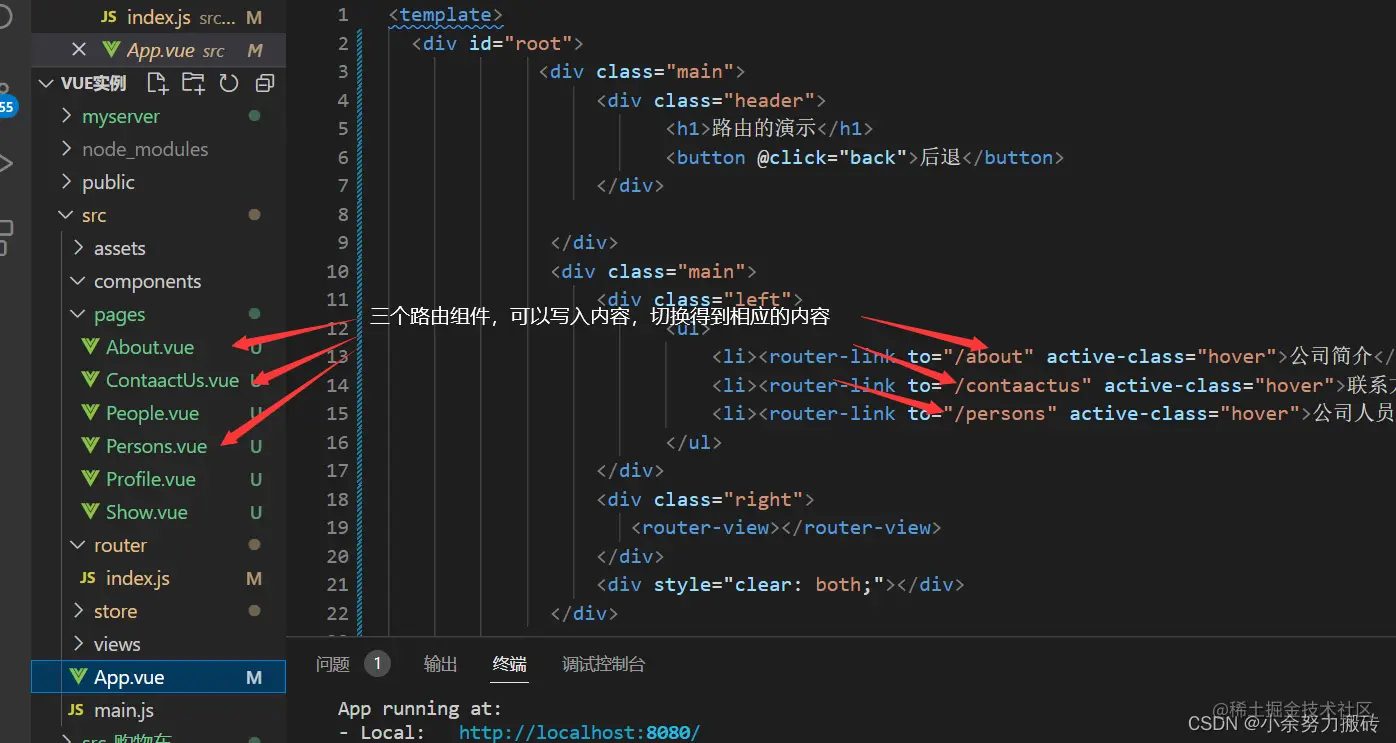Click id="root" attribute on line 2

520,43
